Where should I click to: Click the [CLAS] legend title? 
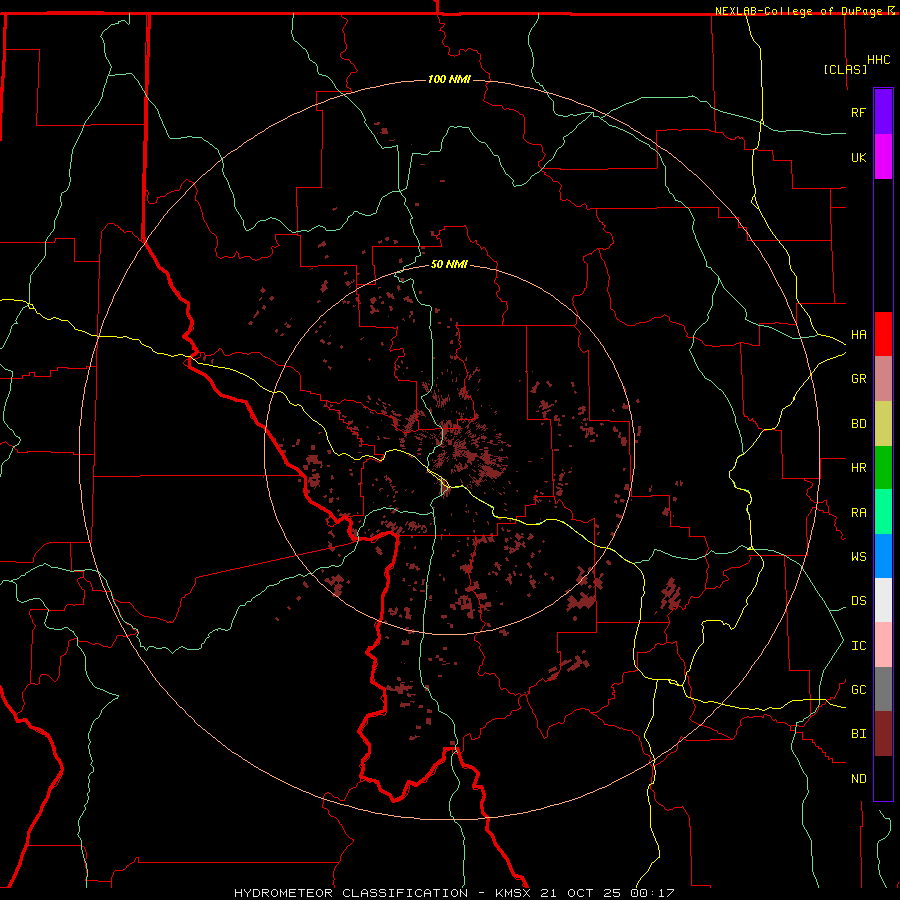tap(845, 69)
